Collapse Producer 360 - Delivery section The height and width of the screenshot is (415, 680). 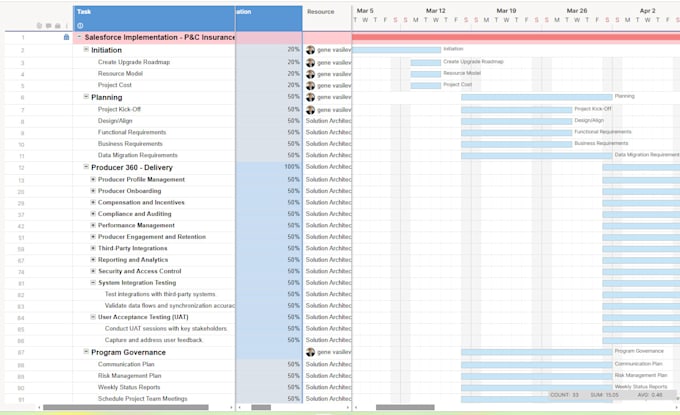(86, 167)
